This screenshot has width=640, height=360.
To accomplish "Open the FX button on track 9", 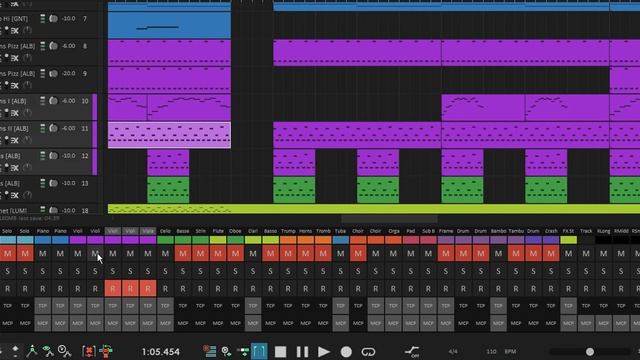I will [x=15, y=86].
